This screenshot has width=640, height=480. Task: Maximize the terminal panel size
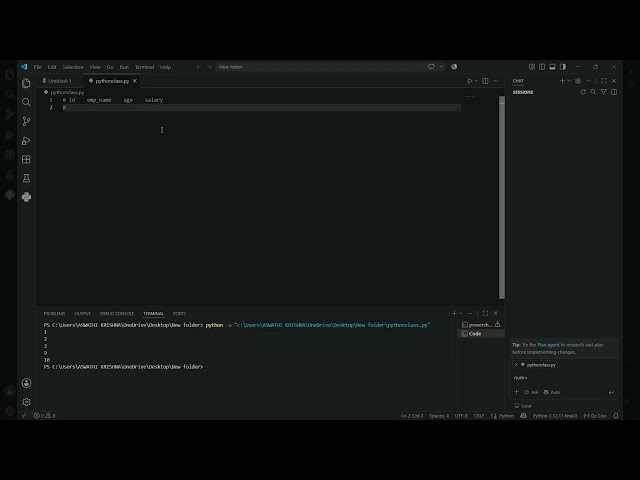485,313
